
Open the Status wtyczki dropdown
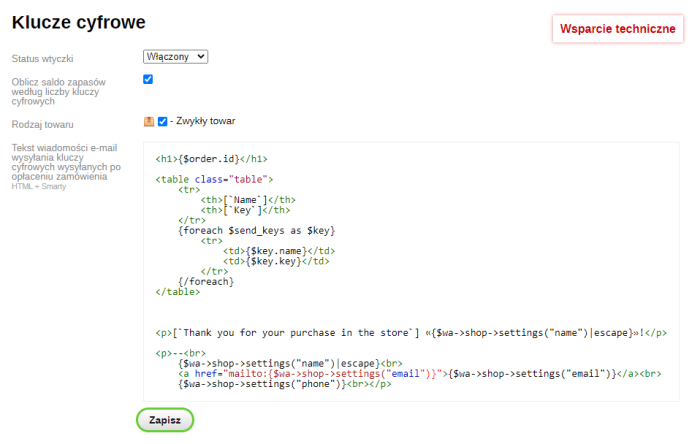coord(175,57)
